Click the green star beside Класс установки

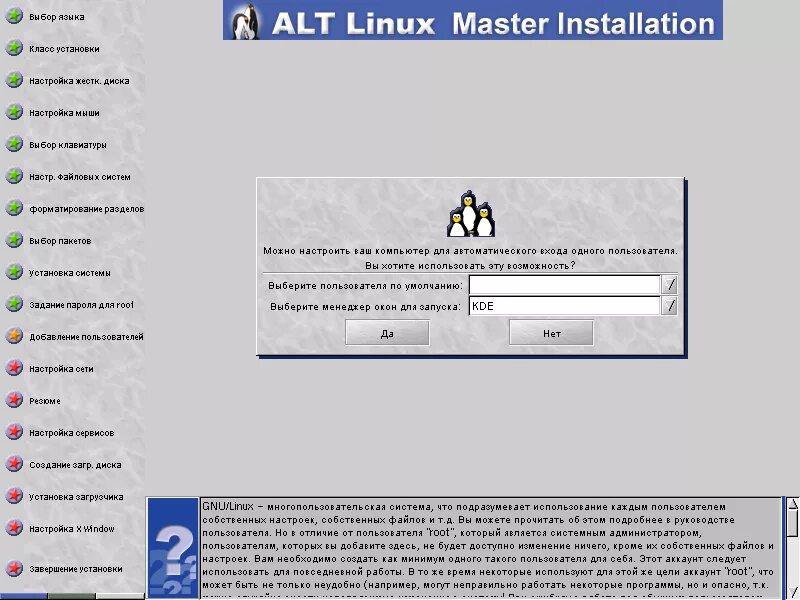[14, 48]
